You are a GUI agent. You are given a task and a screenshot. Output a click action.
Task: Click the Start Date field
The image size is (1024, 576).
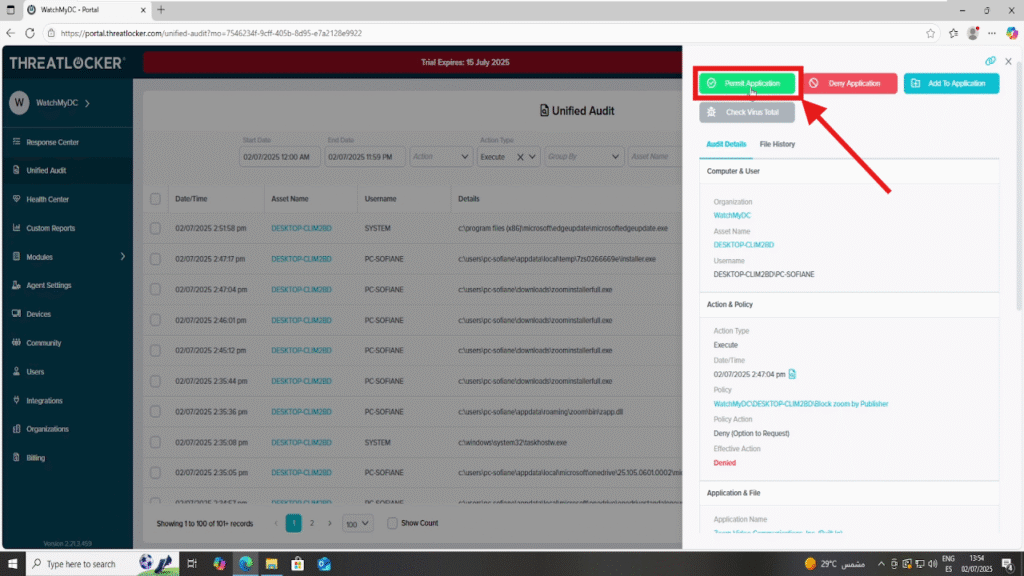point(280,157)
